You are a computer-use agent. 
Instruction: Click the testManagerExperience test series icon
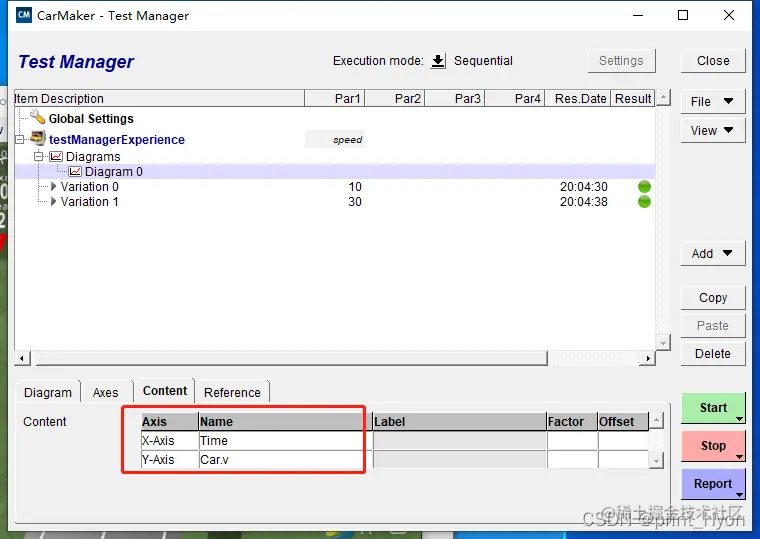pyautogui.click(x=38, y=138)
